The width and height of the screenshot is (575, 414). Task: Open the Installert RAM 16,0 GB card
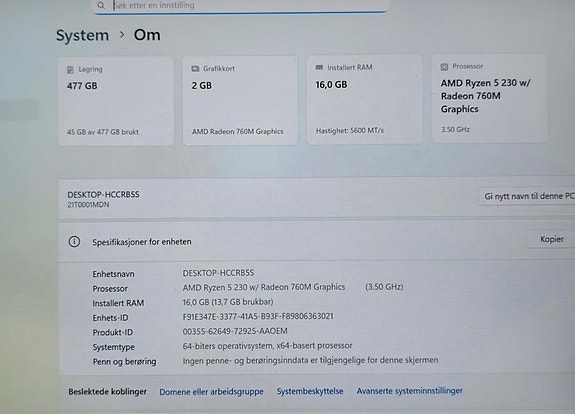(365, 99)
